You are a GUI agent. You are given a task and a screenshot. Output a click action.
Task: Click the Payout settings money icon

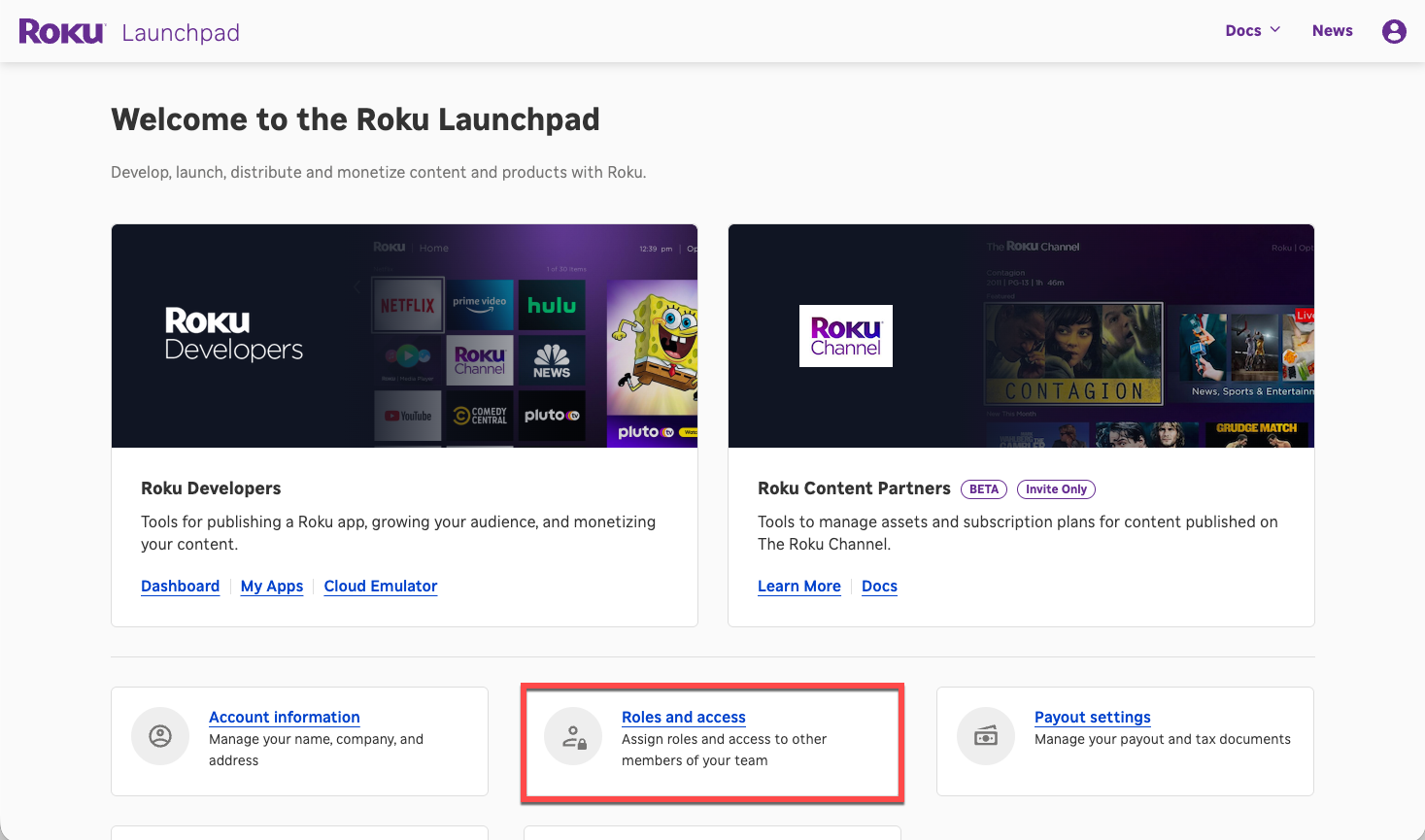986,736
